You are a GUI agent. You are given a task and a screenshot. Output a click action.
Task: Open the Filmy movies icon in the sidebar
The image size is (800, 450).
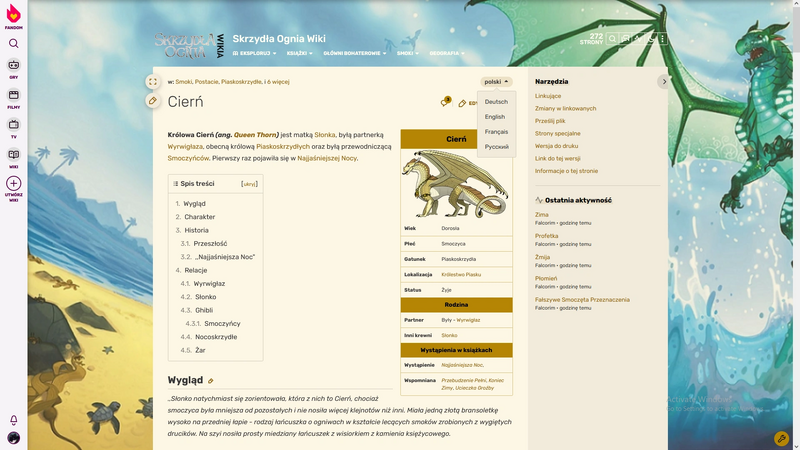[13, 97]
